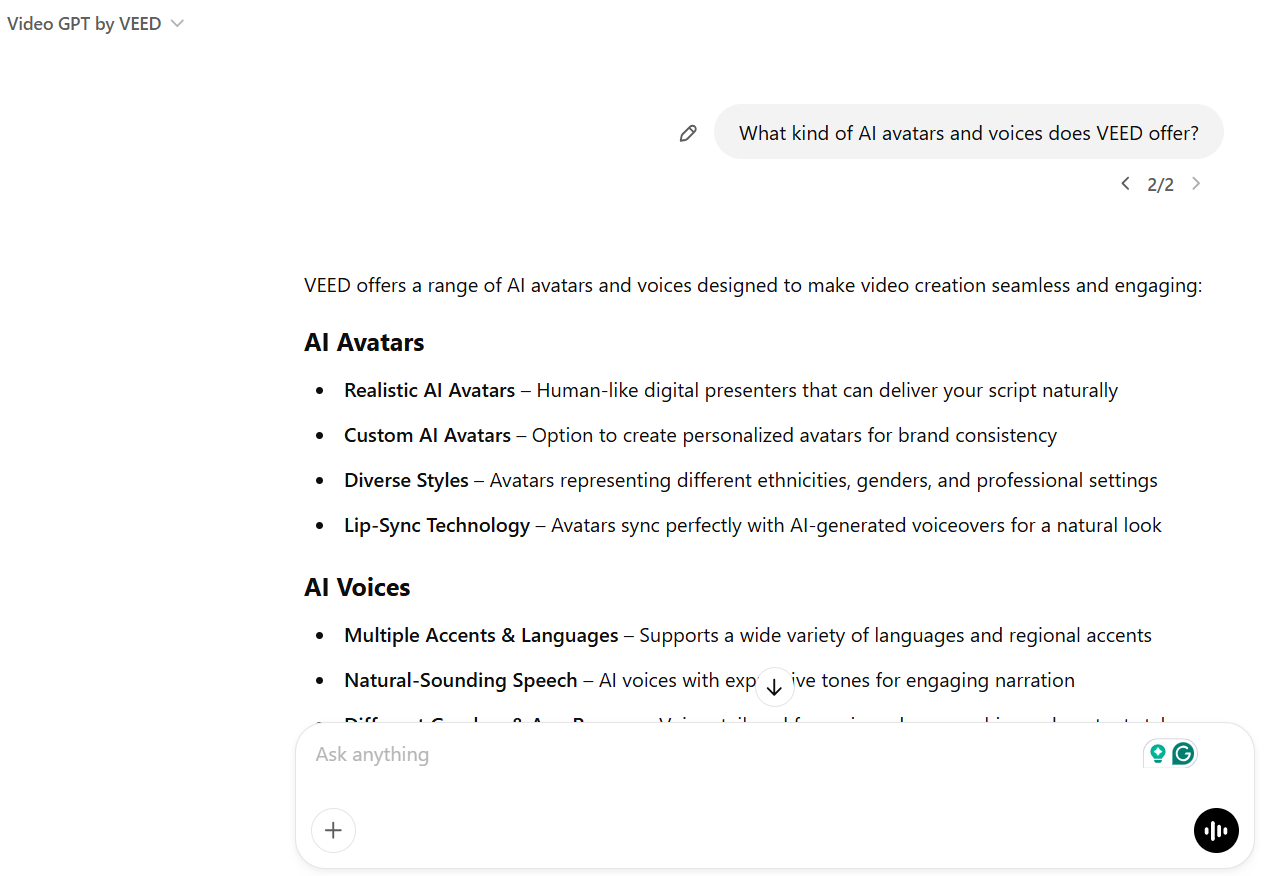Click the dropdown chevron beside VEED title
Image resolution: width=1271 pixels, height=876 pixels.
pyautogui.click(x=177, y=24)
